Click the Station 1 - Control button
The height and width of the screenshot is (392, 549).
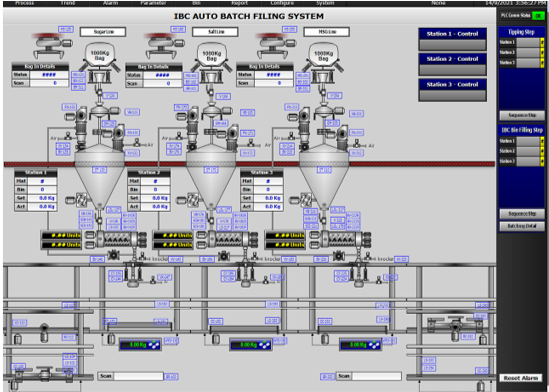(x=452, y=39)
